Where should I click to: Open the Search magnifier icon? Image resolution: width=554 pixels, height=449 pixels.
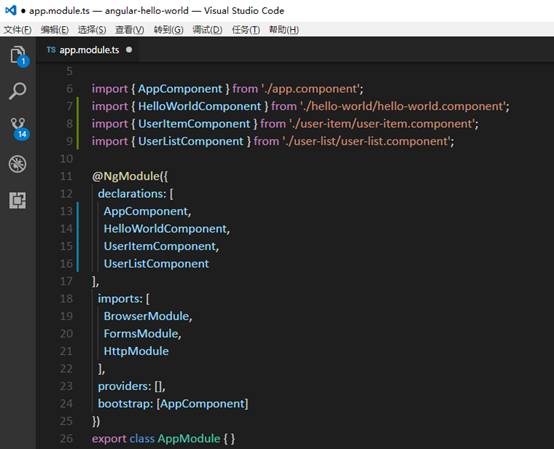18,91
